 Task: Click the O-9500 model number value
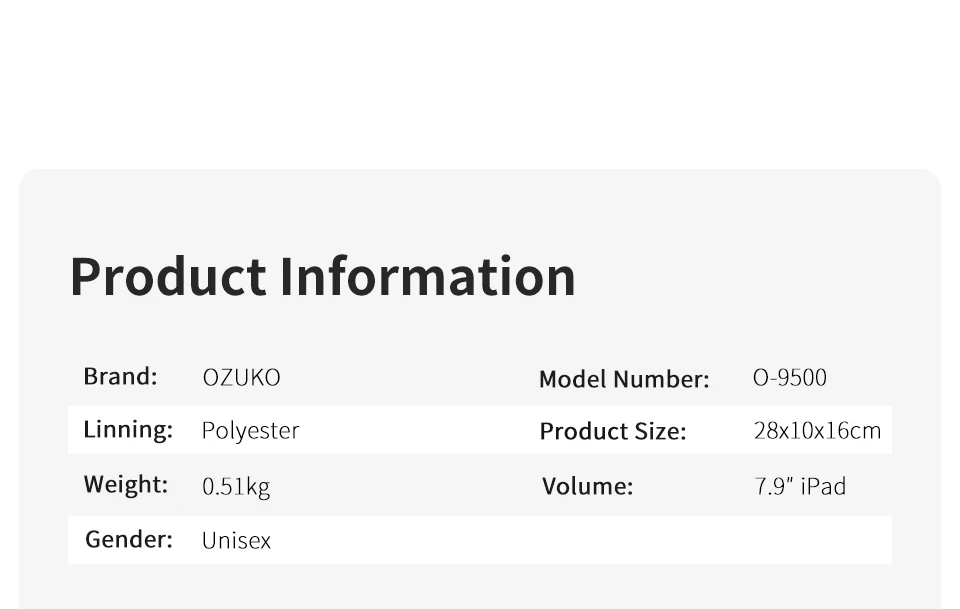790,378
